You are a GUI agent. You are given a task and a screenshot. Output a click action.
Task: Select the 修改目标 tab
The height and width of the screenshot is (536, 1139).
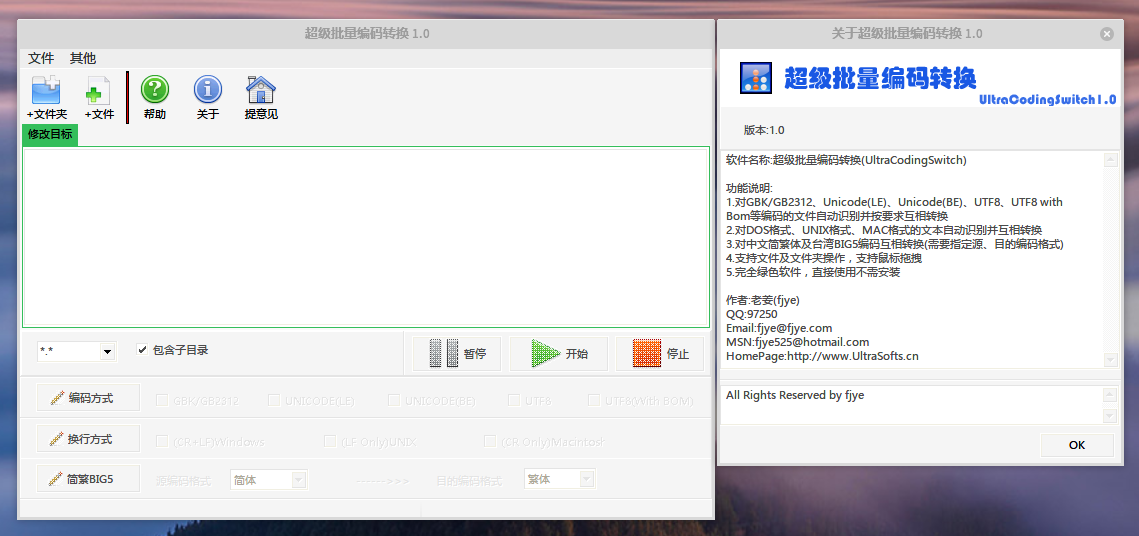tap(50, 134)
